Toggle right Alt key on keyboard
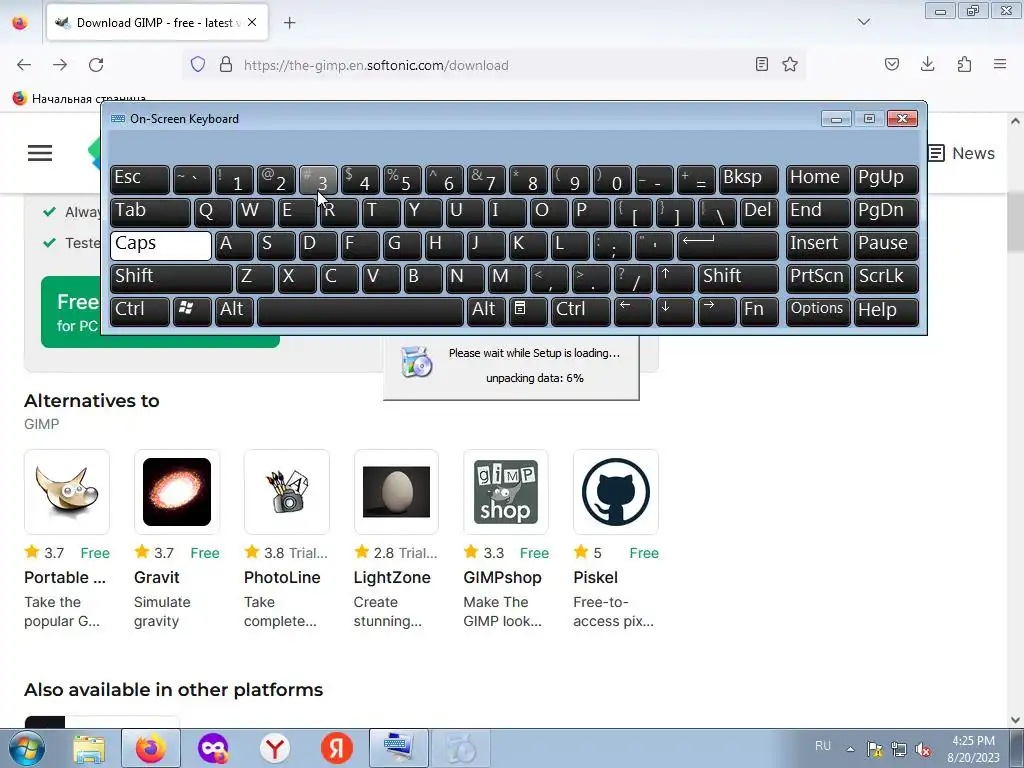The height and width of the screenshot is (768, 1024). (x=486, y=311)
